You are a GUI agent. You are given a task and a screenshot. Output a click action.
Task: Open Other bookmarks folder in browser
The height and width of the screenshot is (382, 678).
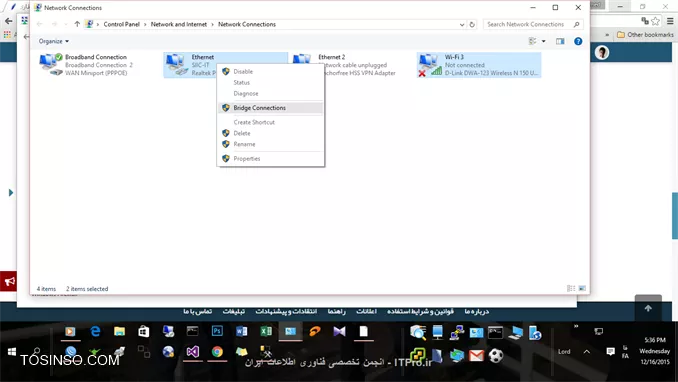coord(645,35)
